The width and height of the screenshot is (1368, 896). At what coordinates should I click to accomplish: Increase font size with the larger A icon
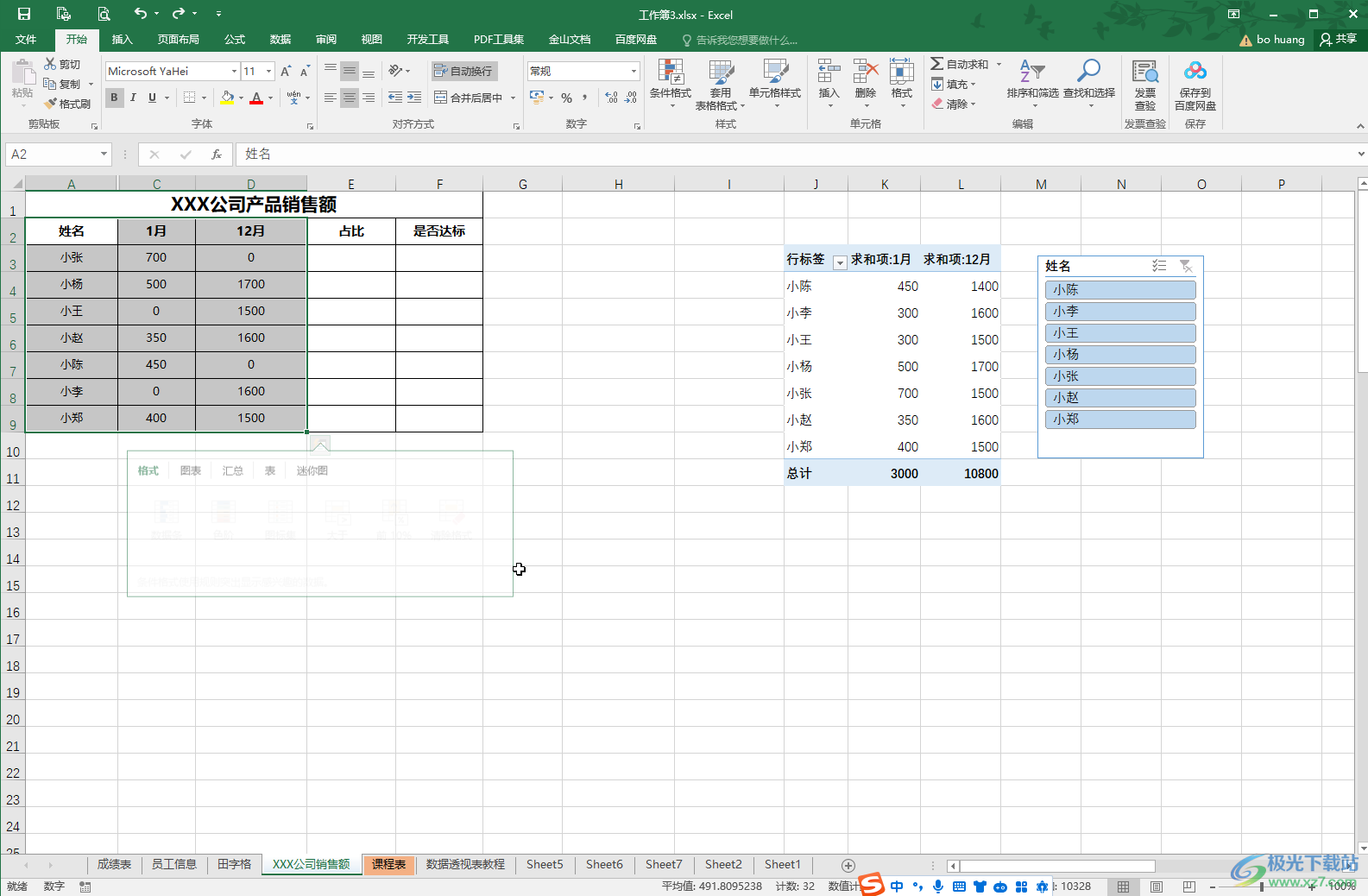click(x=286, y=71)
